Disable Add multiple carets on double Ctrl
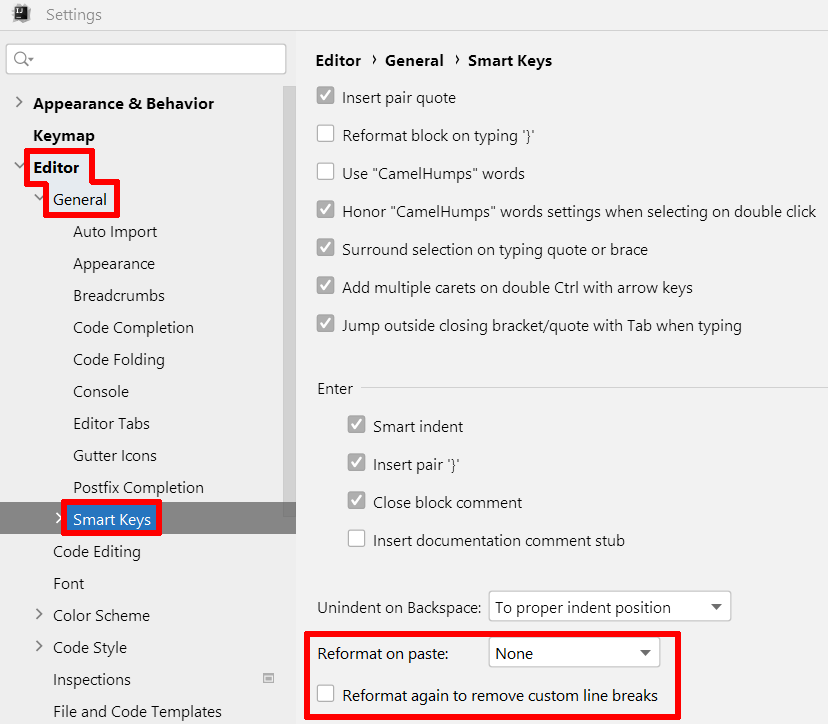The height and width of the screenshot is (724, 828). click(x=325, y=287)
